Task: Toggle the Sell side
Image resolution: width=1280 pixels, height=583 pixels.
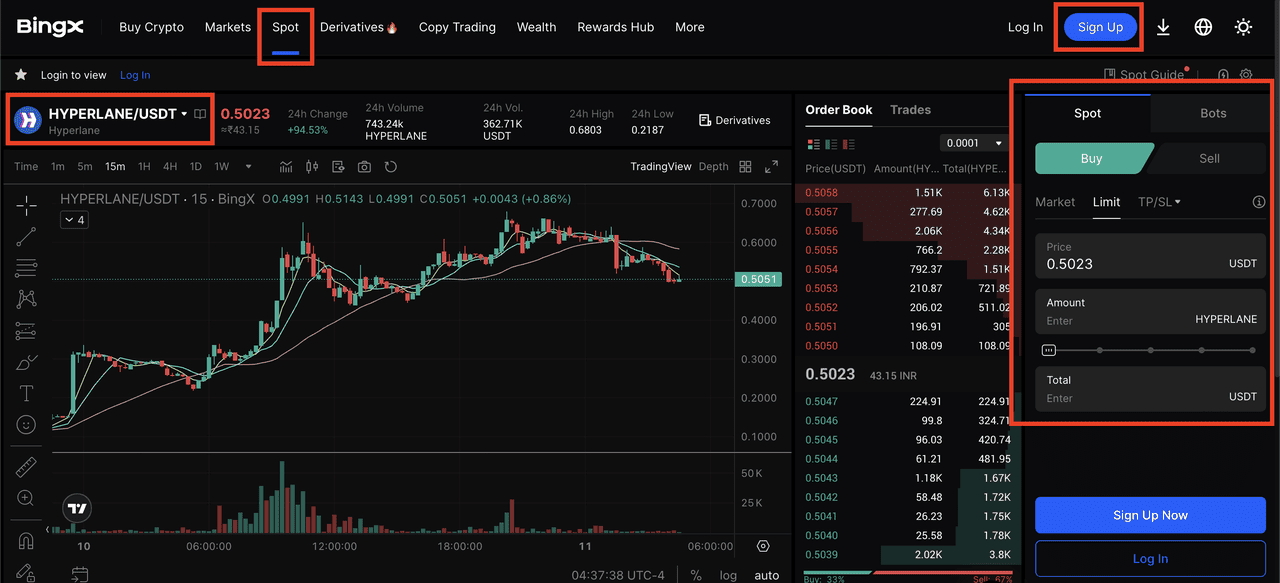Action: pyautogui.click(x=1209, y=158)
